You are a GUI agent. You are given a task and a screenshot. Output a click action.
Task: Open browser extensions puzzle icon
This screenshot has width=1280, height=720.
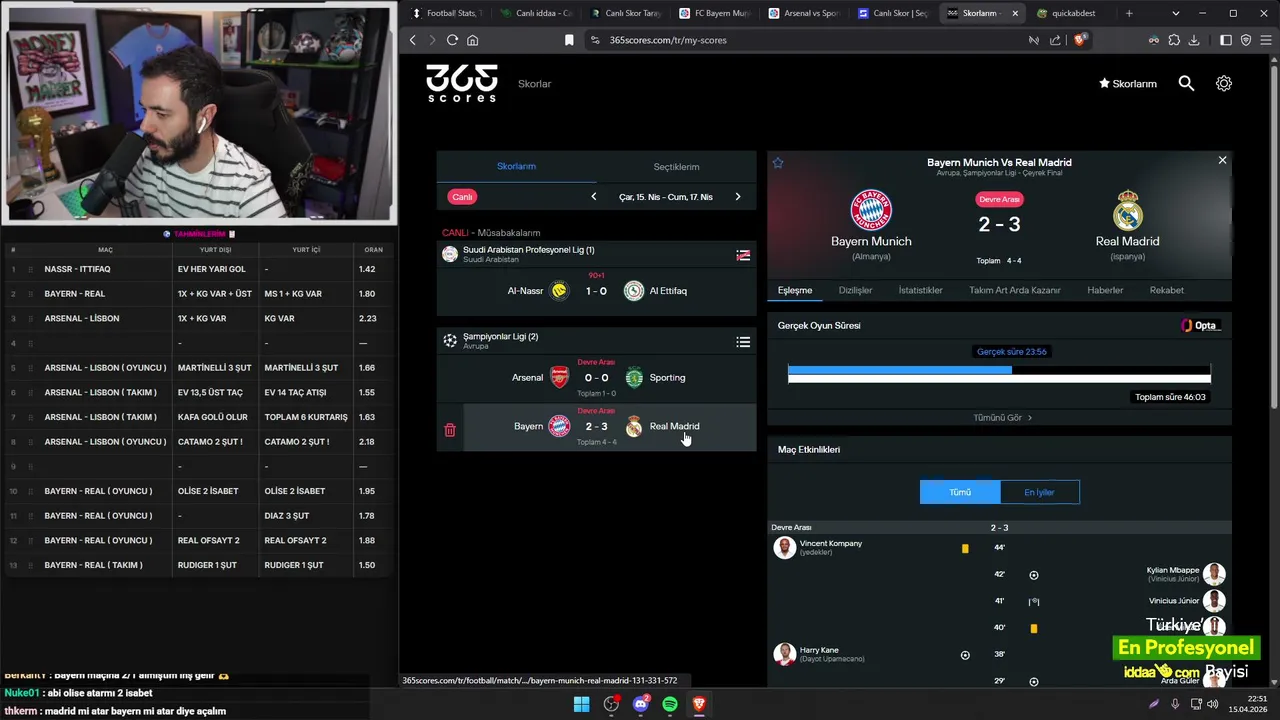coord(1174,40)
